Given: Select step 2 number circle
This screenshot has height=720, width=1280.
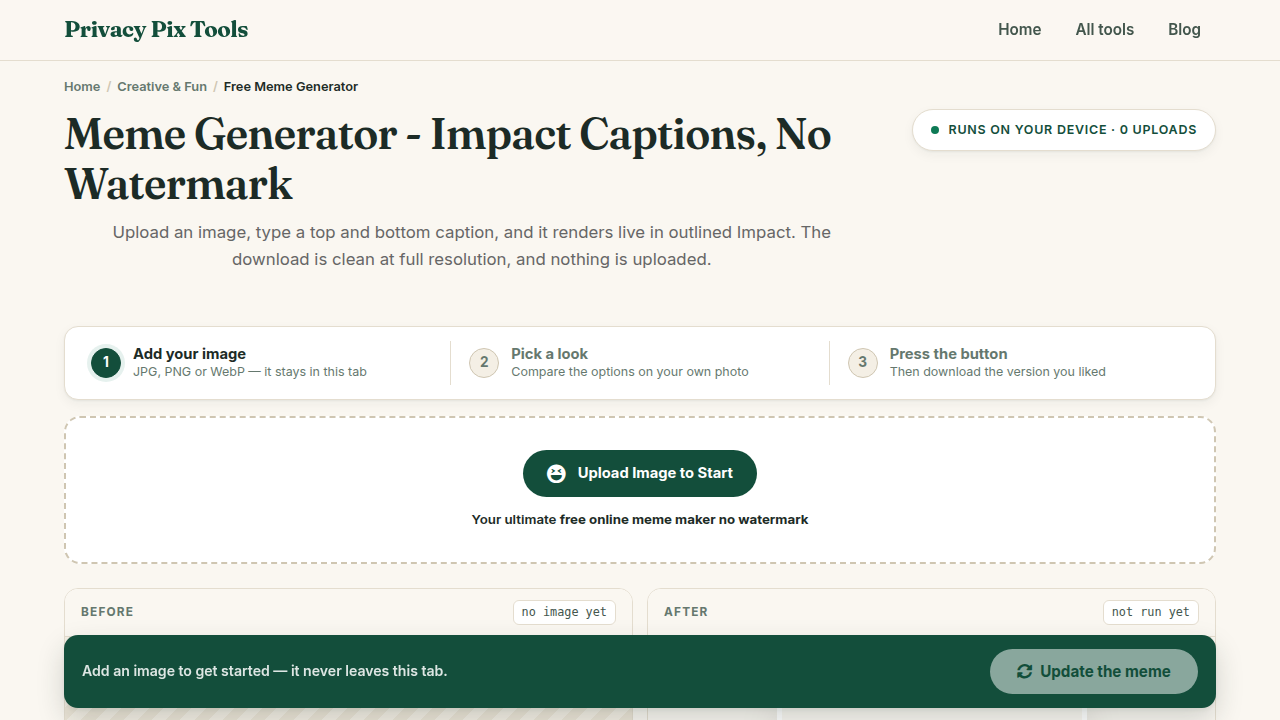Looking at the screenshot, I should (x=484, y=363).
